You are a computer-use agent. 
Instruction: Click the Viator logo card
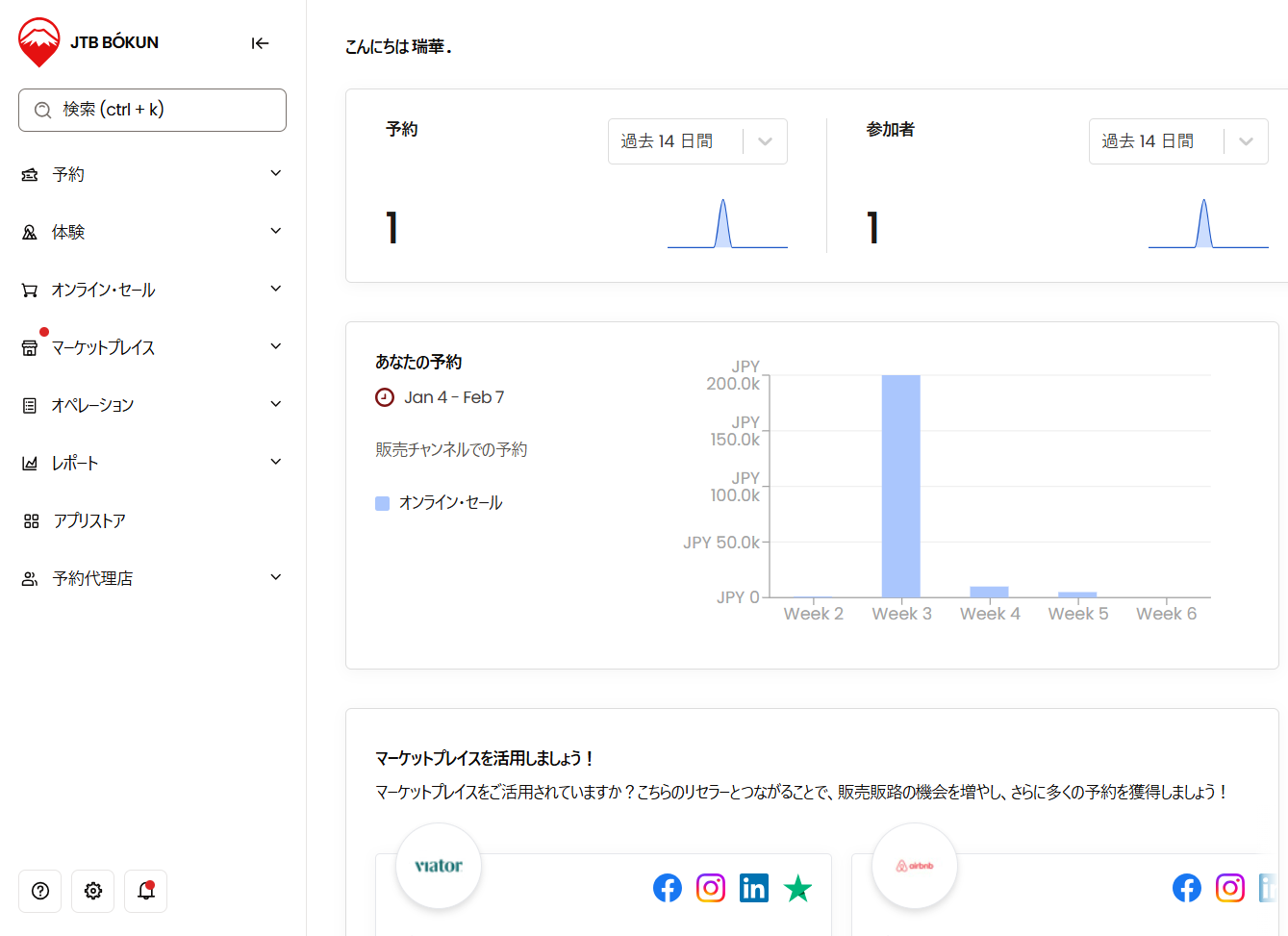click(439, 866)
